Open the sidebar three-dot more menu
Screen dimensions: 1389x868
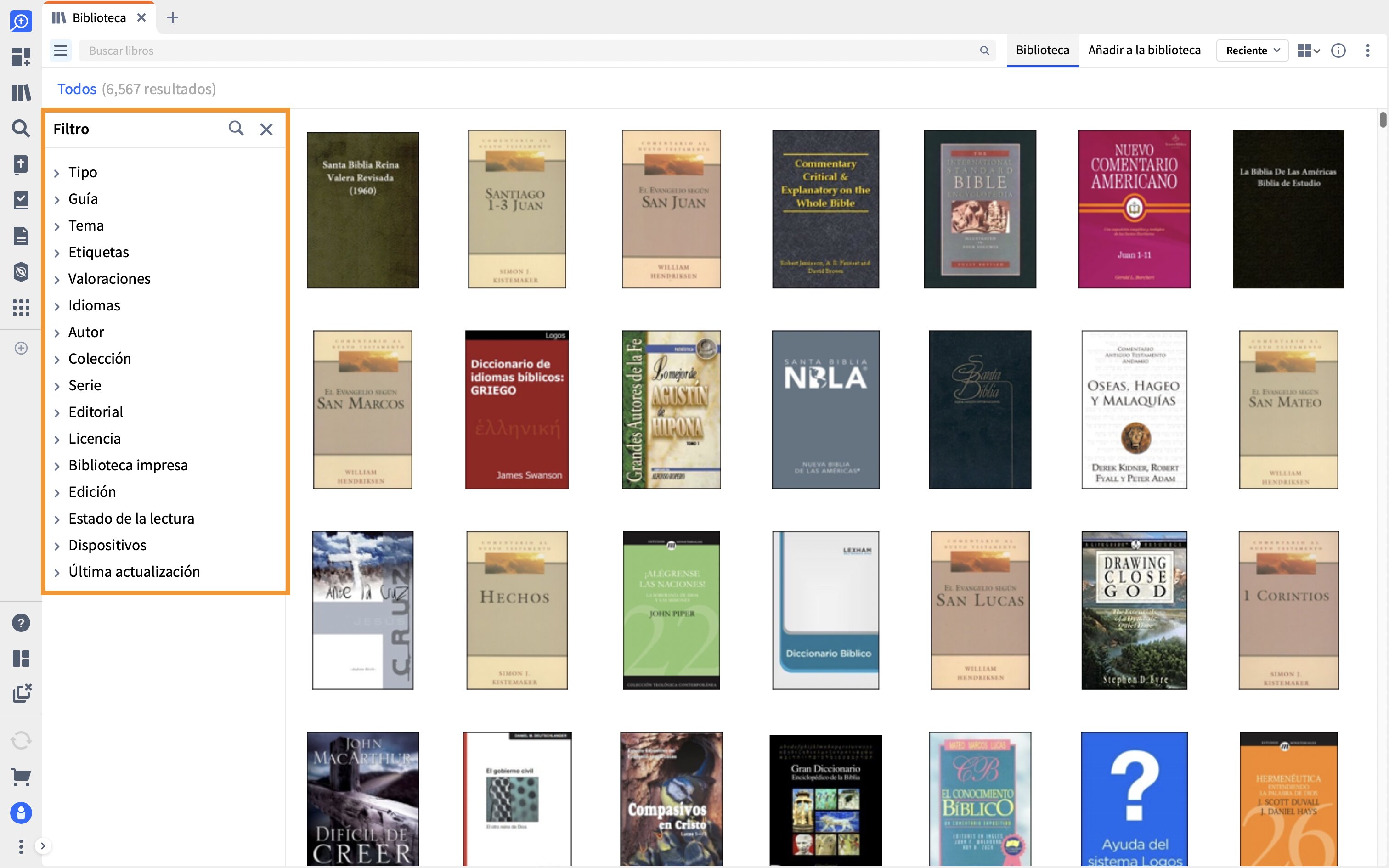tap(21, 846)
